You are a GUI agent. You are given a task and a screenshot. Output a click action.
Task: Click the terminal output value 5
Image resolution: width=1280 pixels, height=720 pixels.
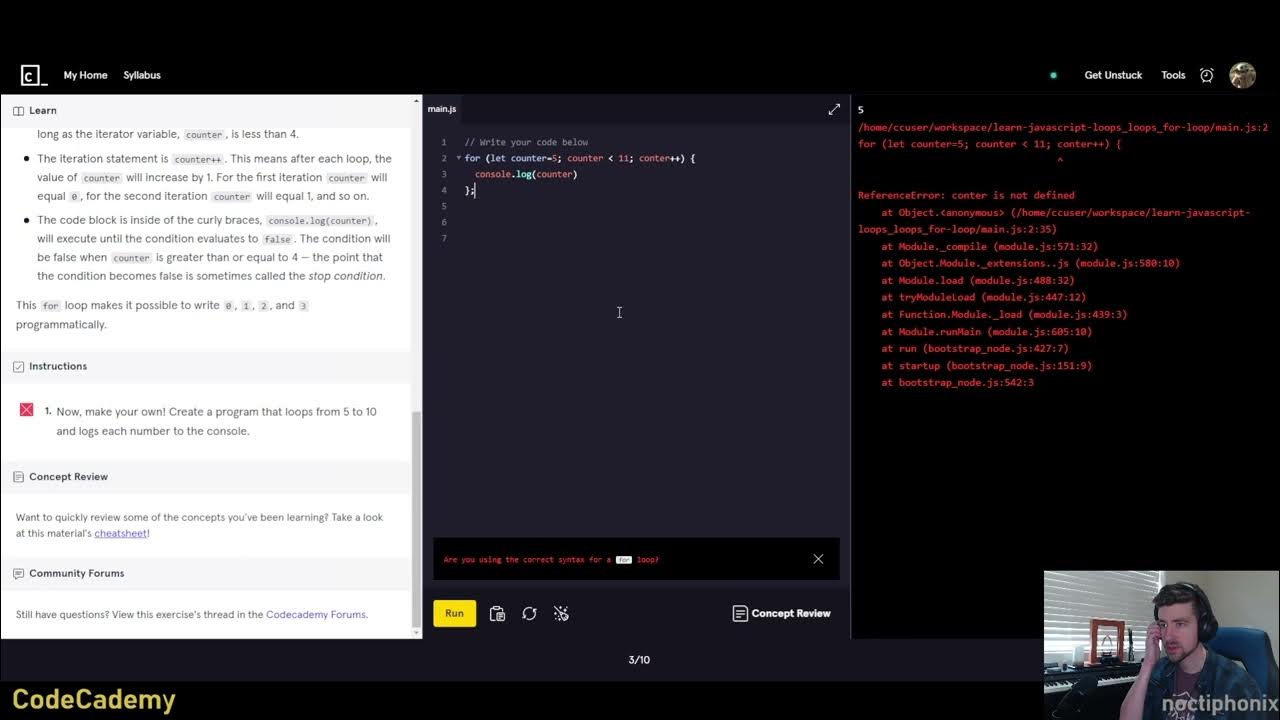tap(860, 110)
